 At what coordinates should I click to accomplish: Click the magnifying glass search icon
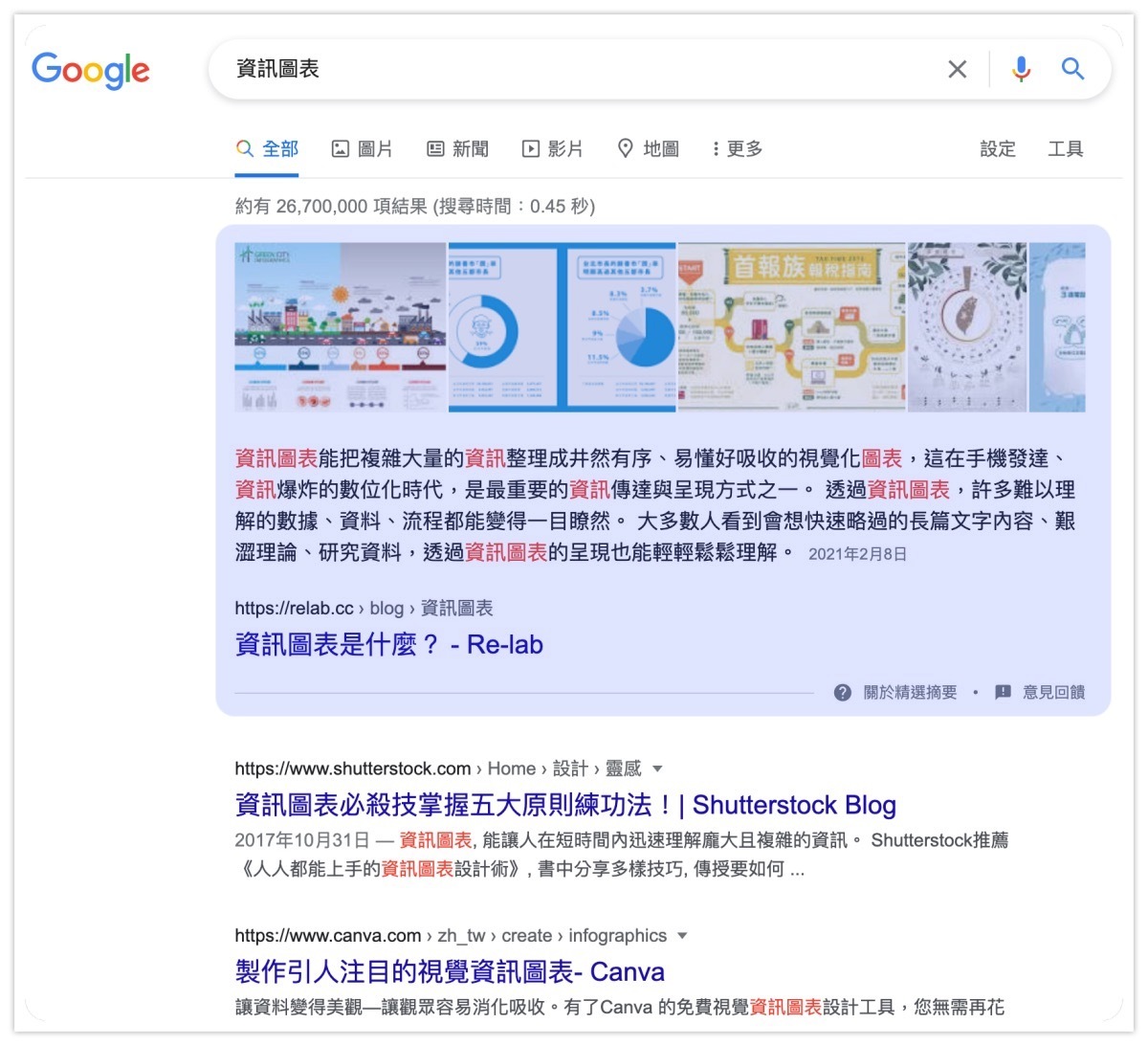pyautogui.click(x=1071, y=69)
